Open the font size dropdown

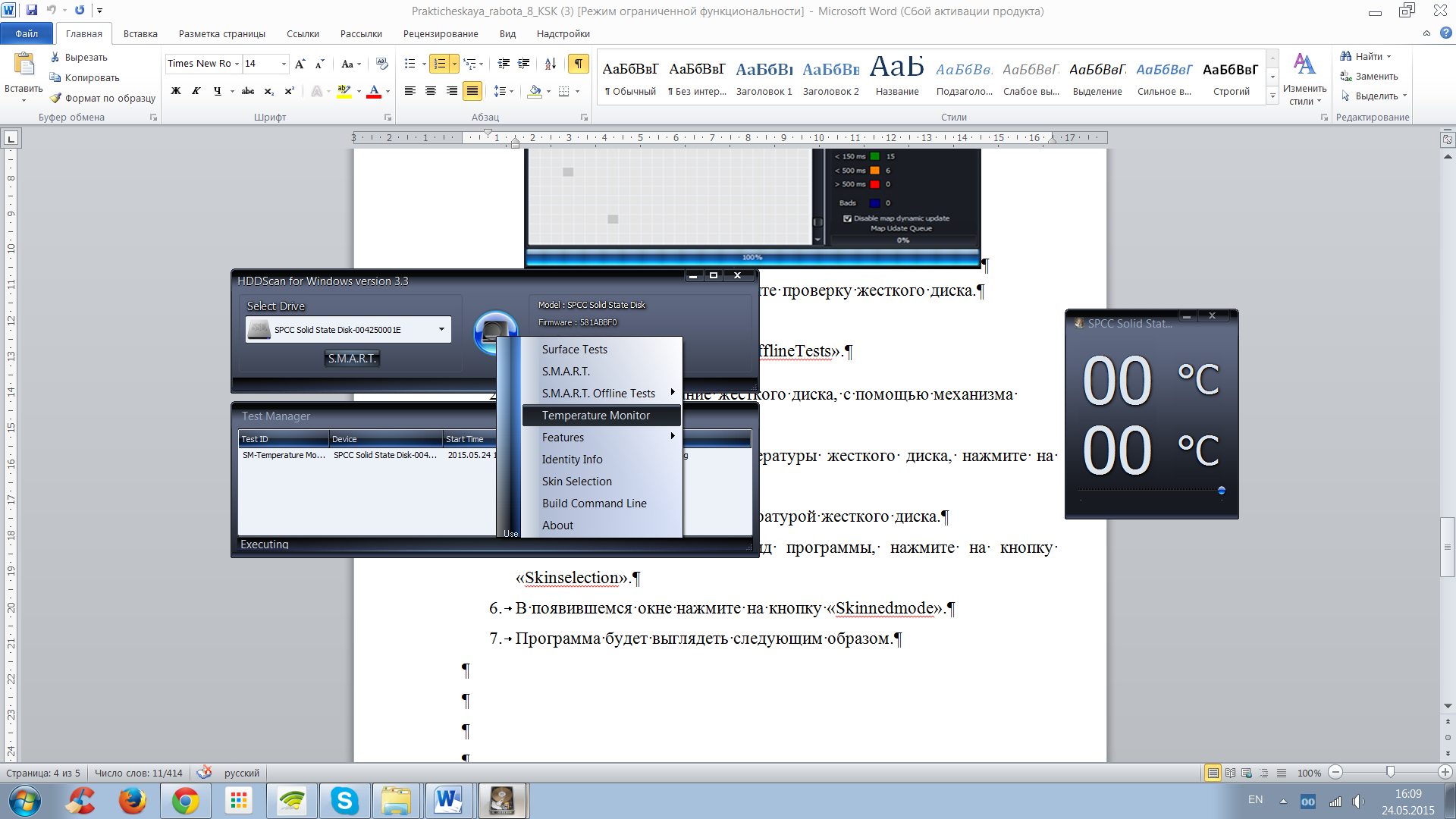point(284,64)
